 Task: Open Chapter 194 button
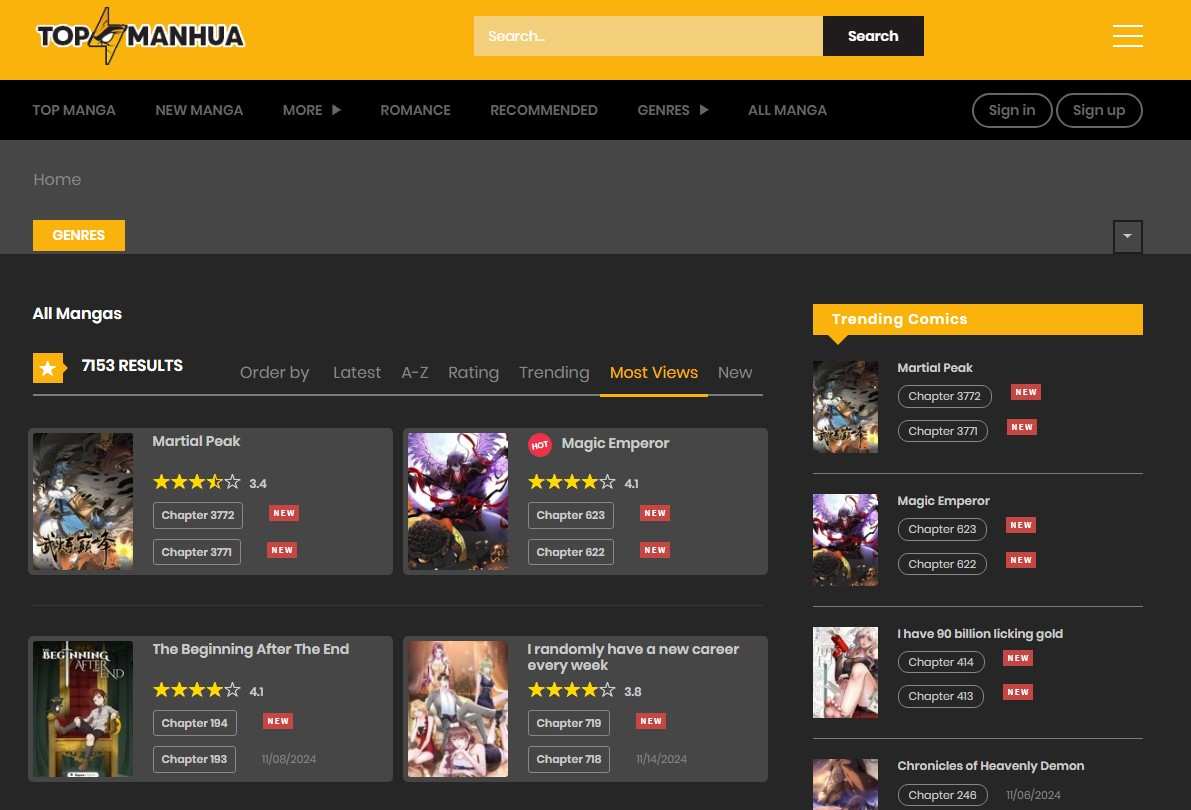(194, 723)
